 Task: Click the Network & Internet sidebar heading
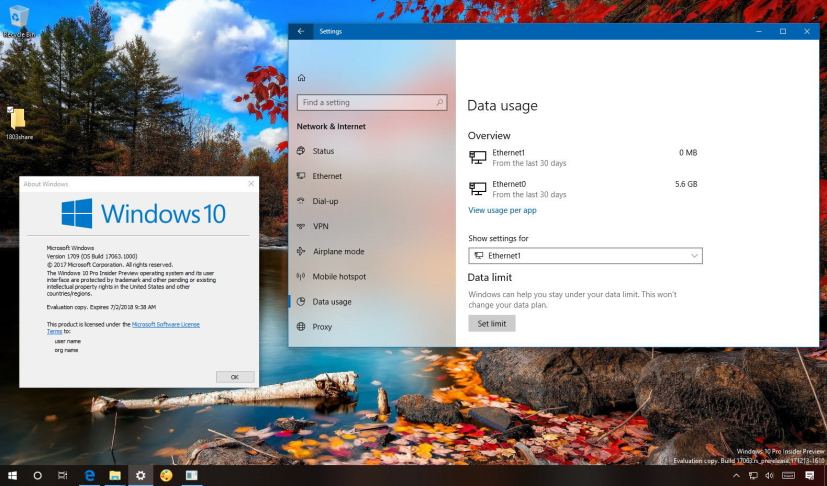tap(331, 127)
